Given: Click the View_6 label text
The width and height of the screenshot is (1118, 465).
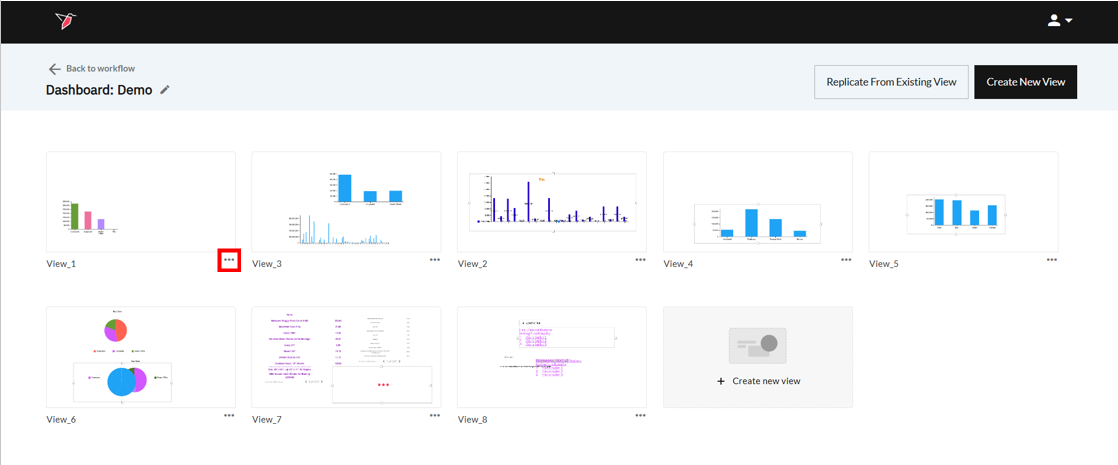Looking at the screenshot, I should pos(61,419).
